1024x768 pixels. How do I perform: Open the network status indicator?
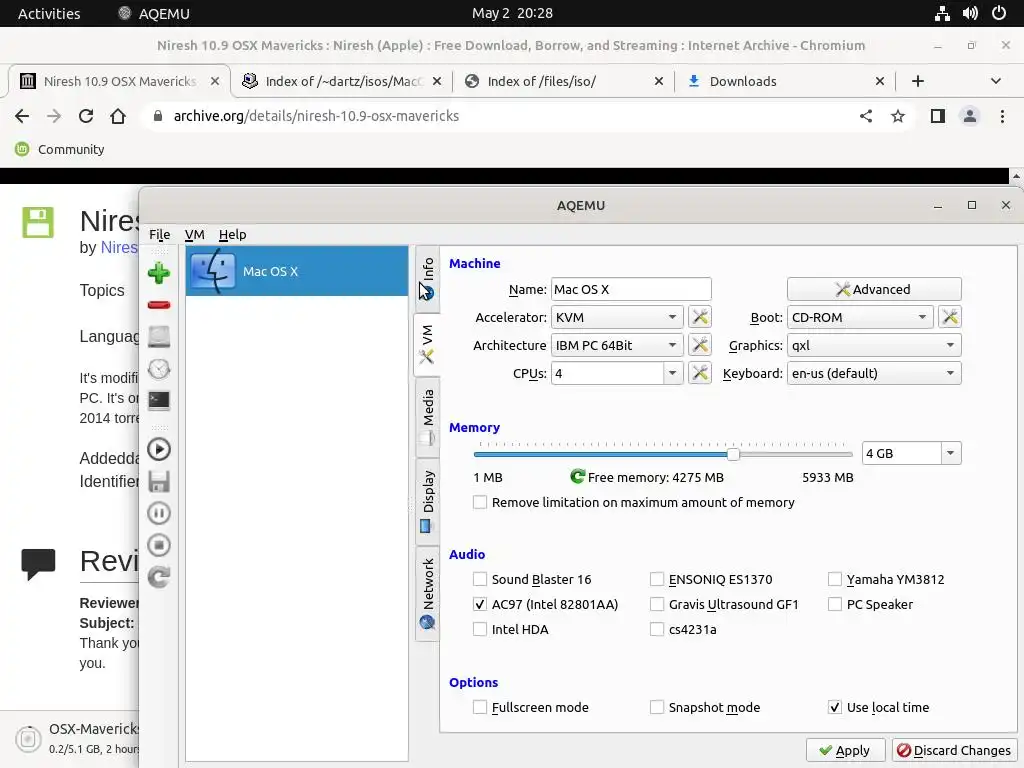[942, 13]
